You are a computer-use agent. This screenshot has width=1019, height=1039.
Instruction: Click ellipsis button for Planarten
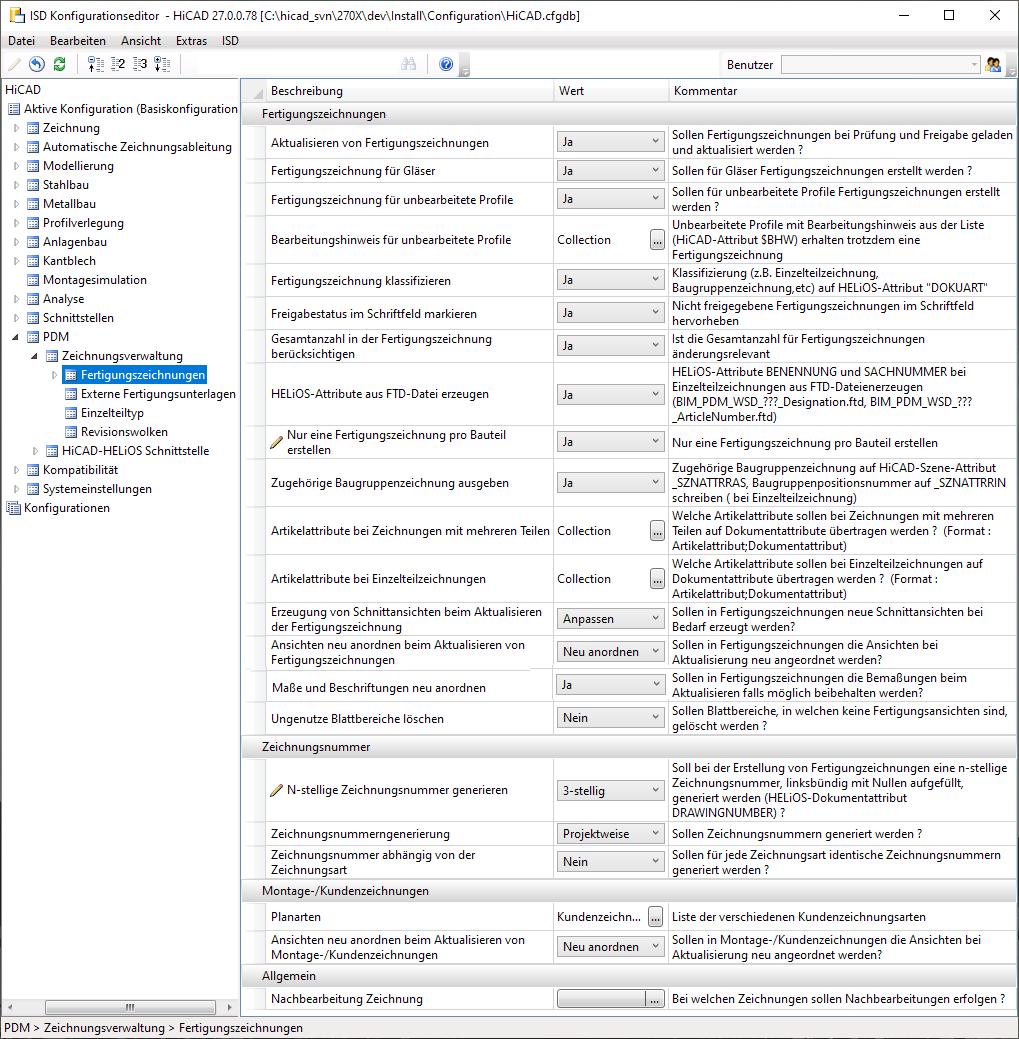[x=655, y=916]
